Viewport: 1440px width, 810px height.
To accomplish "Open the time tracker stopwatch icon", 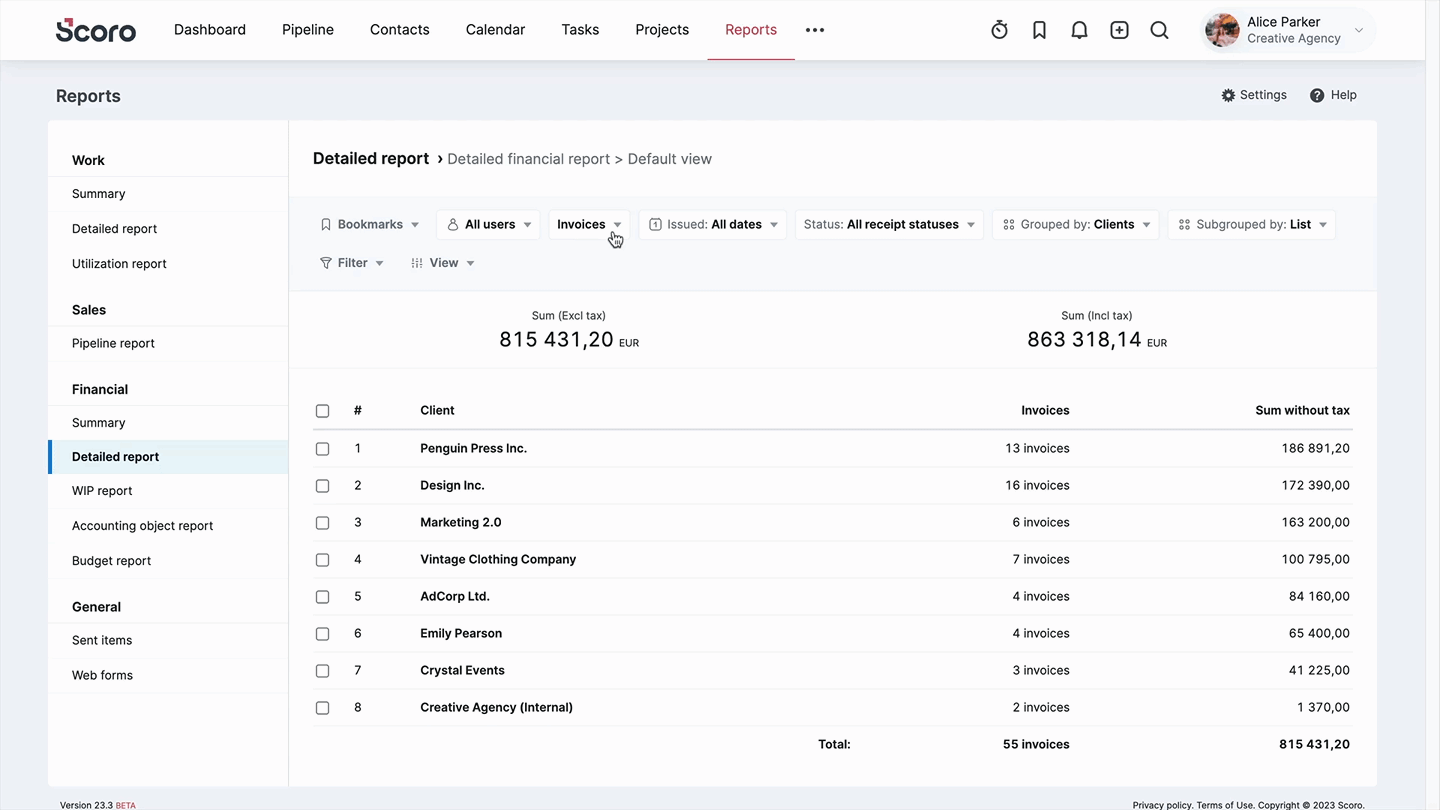I will (x=999, y=30).
